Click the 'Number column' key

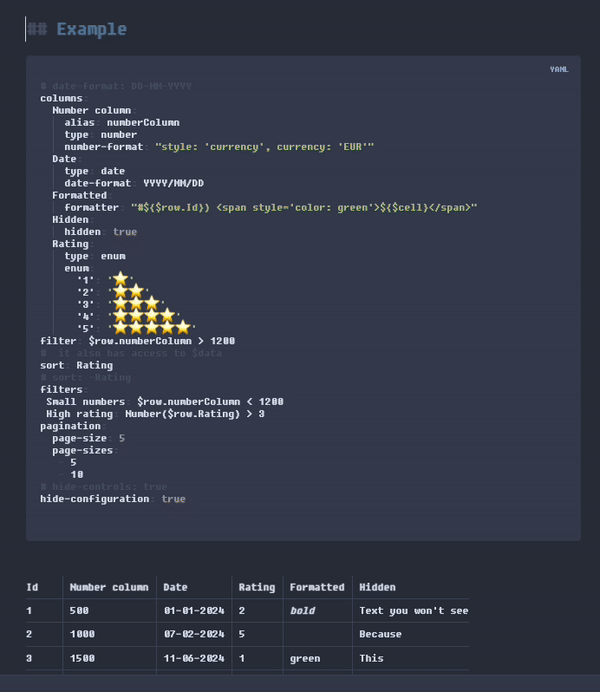[x=92, y=110]
